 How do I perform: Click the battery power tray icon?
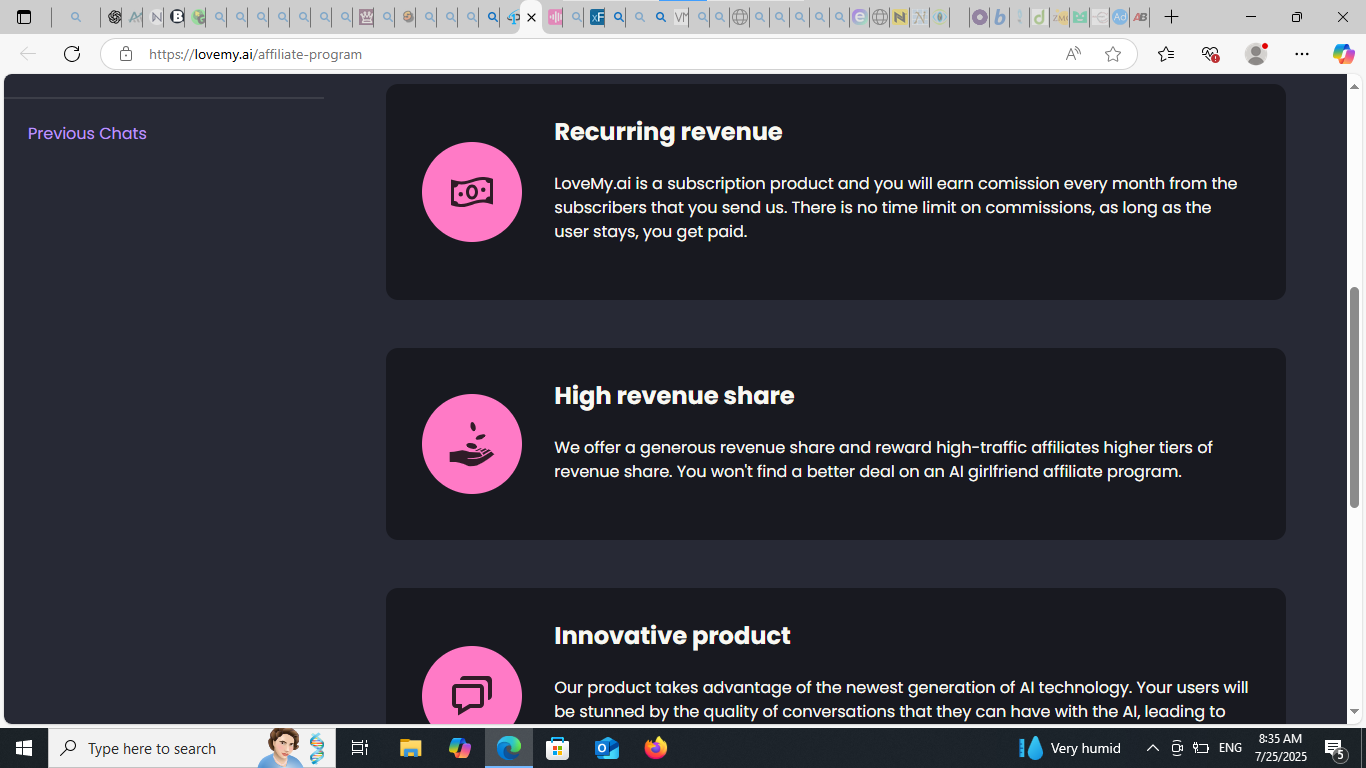(x=1201, y=748)
